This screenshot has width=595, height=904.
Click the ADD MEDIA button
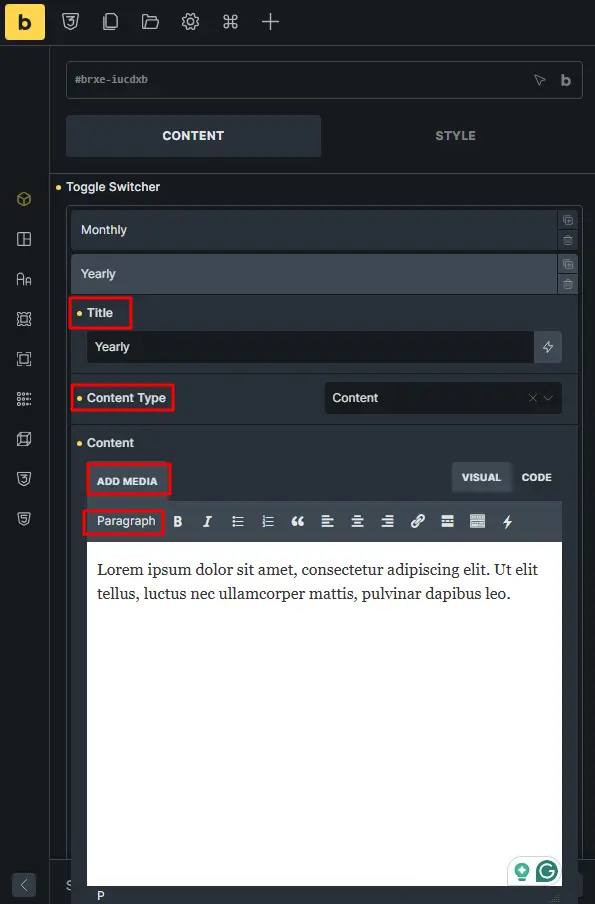[x=127, y=481]
